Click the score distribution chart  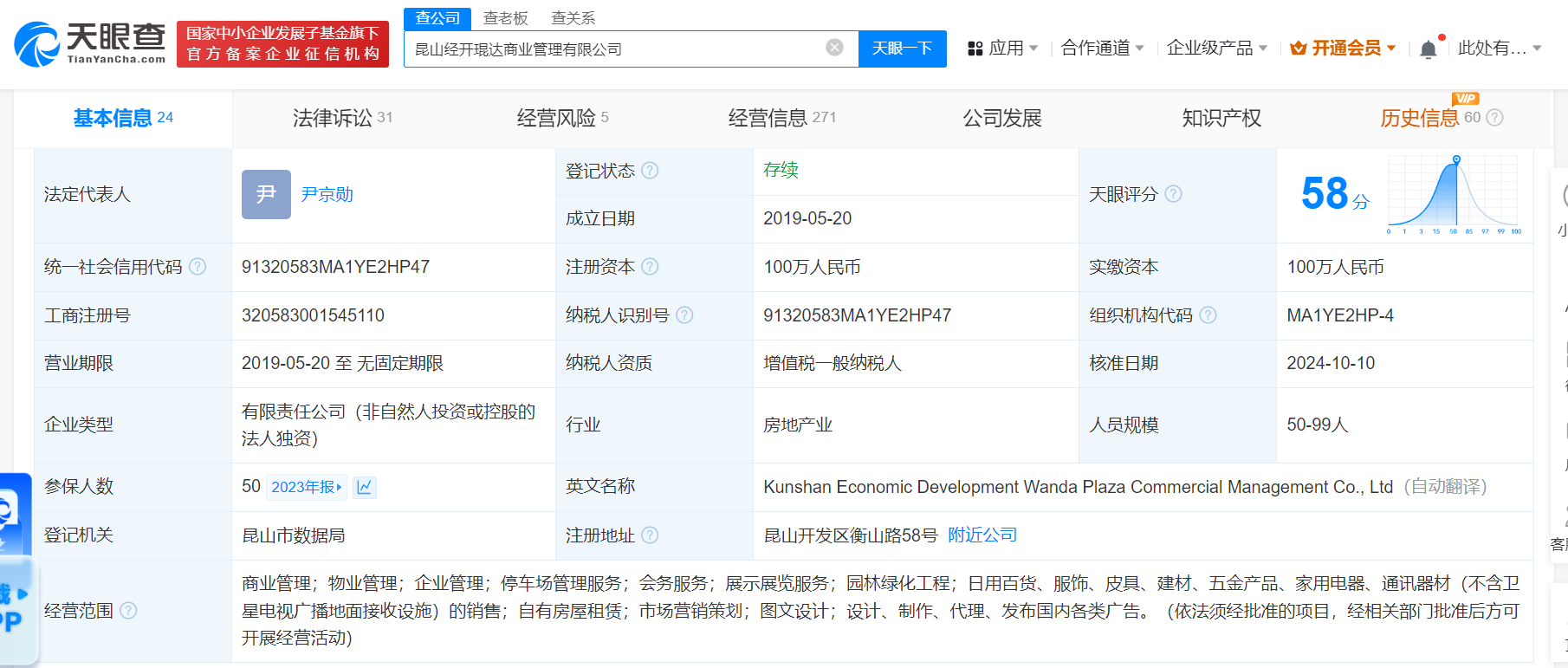[1454, 195]
